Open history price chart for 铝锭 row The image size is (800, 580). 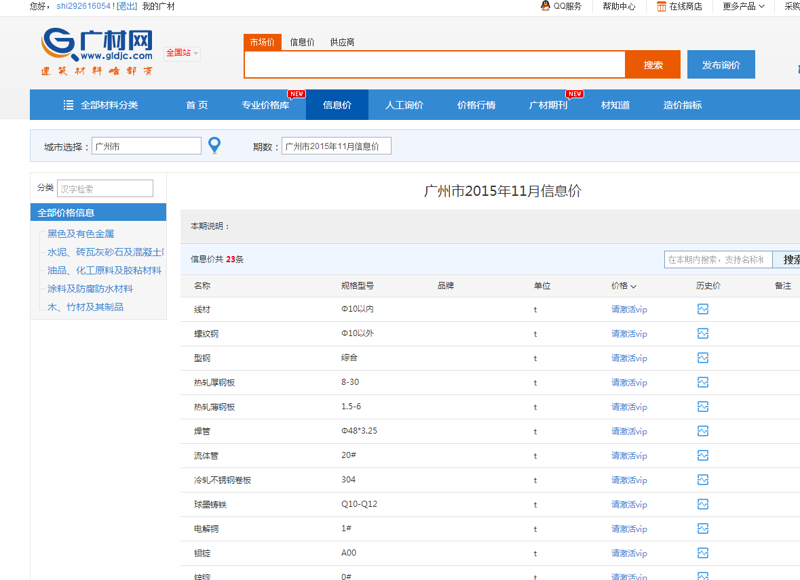[703, 553]
